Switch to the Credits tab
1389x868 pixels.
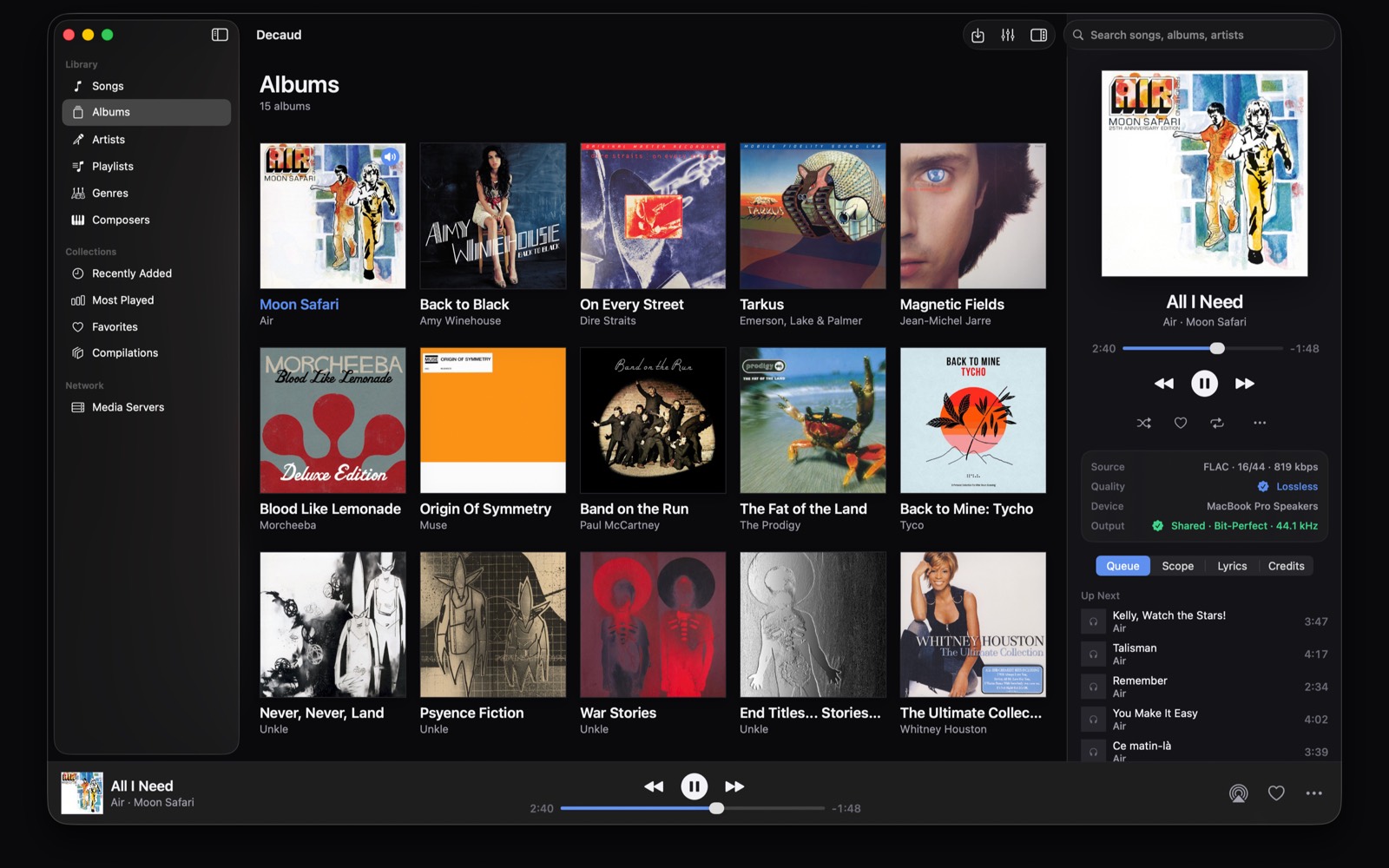pyautogui.click(x=1286, y=566)
